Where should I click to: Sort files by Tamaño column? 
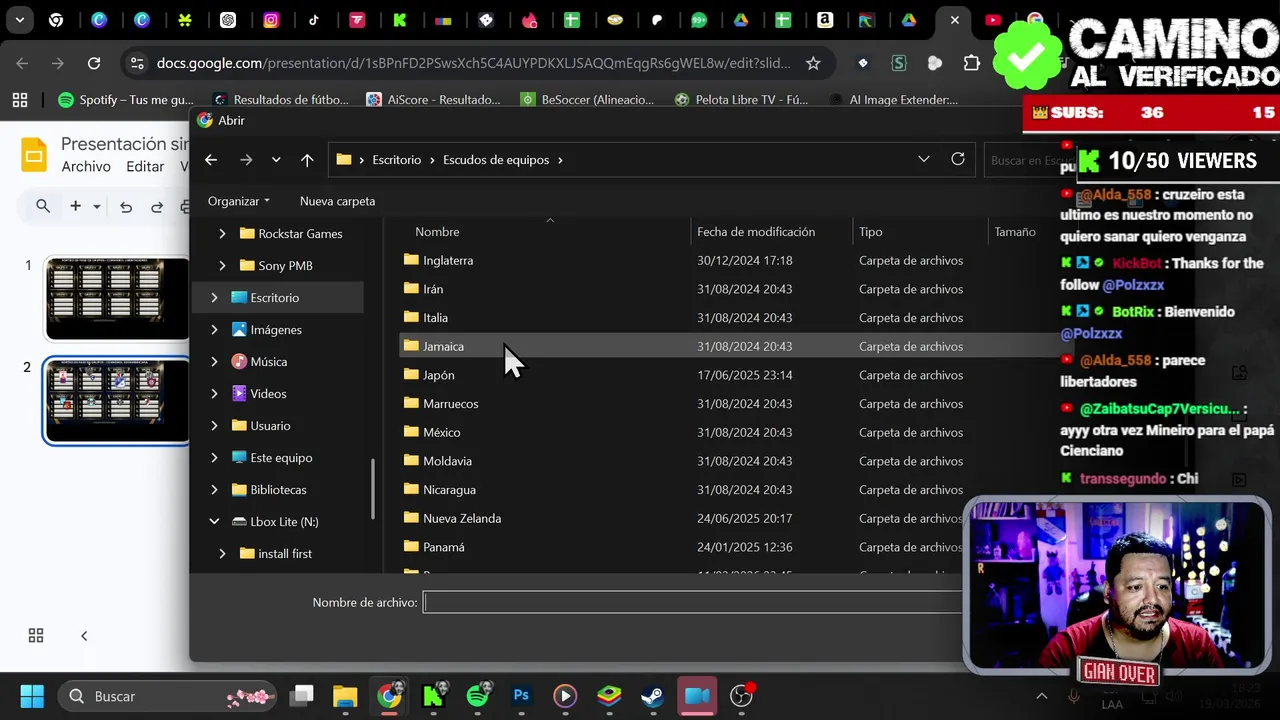coord(1015,232)
